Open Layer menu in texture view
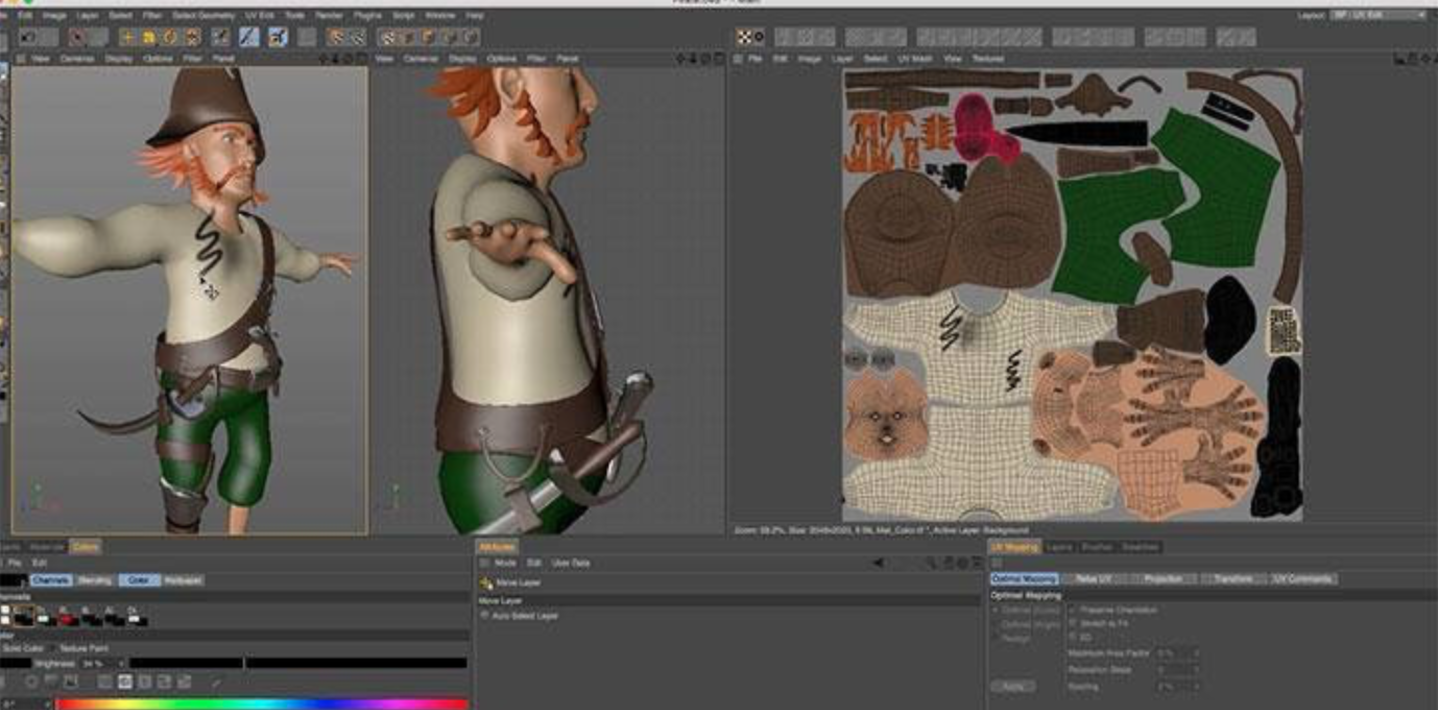 841,59
